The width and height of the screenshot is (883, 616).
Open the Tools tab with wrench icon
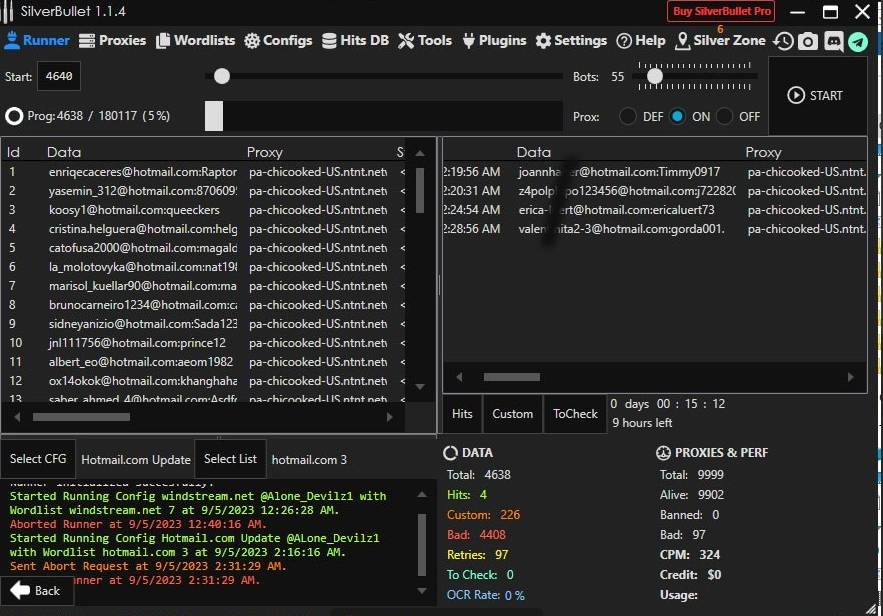(425, 41)
